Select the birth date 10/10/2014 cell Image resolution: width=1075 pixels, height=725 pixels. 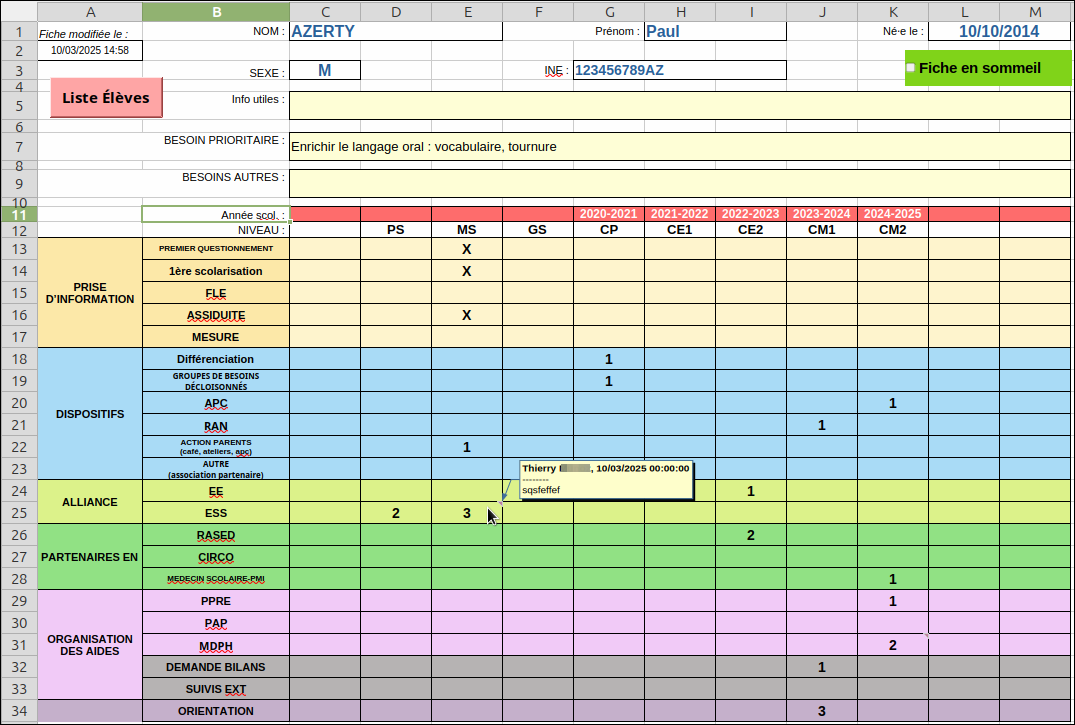[x=999, y=32]
